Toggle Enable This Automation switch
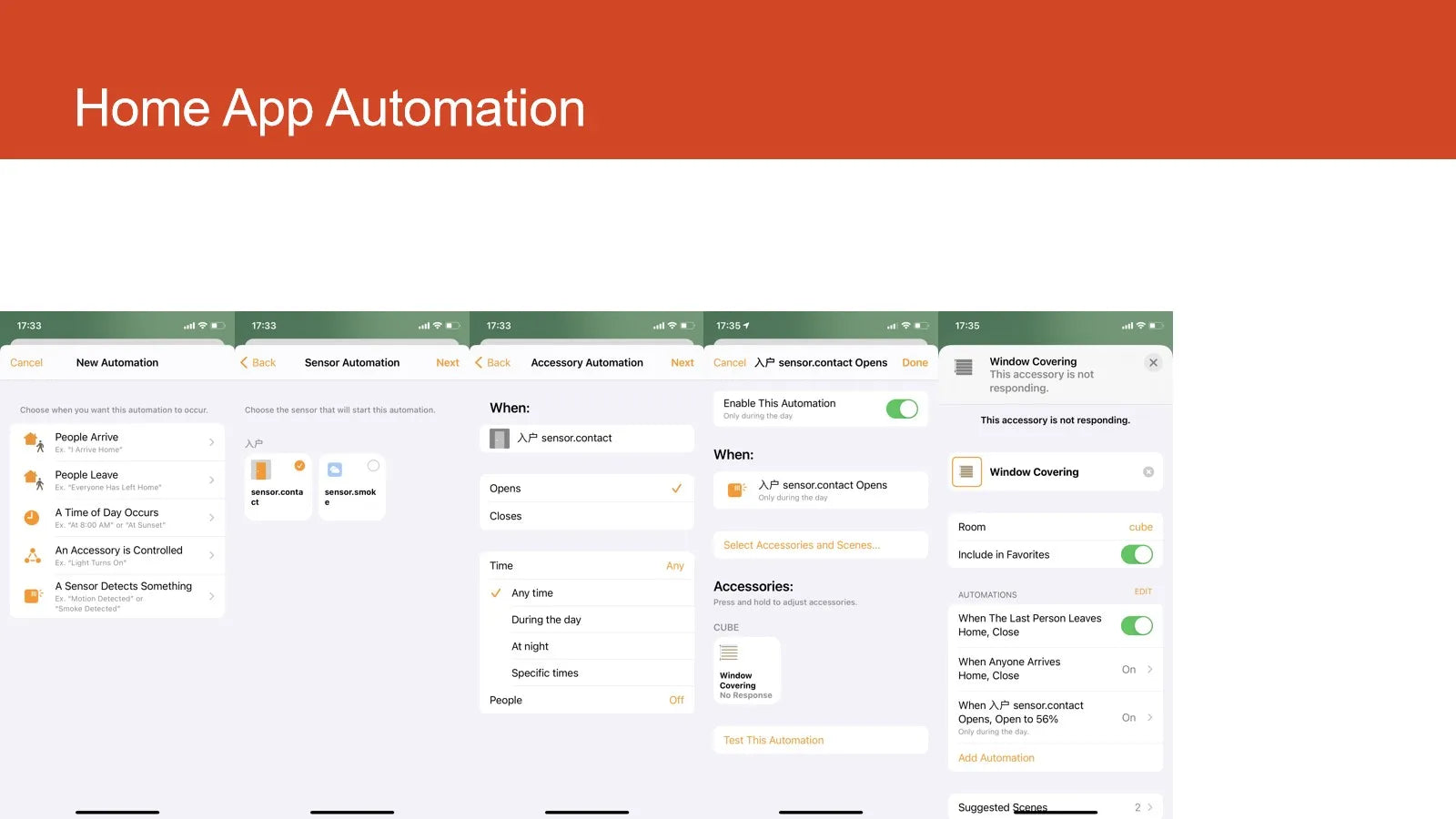 click(902, 409)
